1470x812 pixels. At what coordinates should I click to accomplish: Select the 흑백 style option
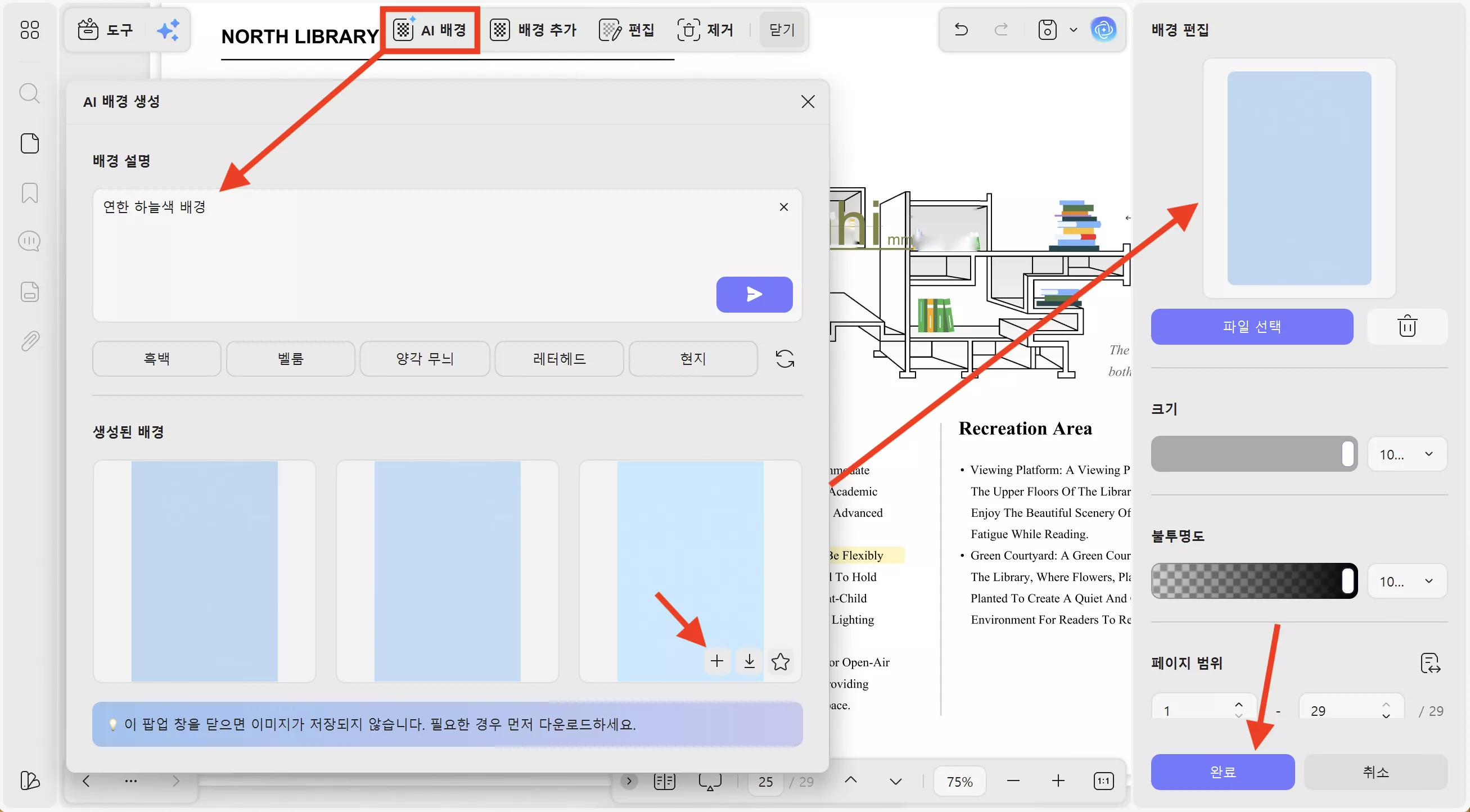pos(156,358)
